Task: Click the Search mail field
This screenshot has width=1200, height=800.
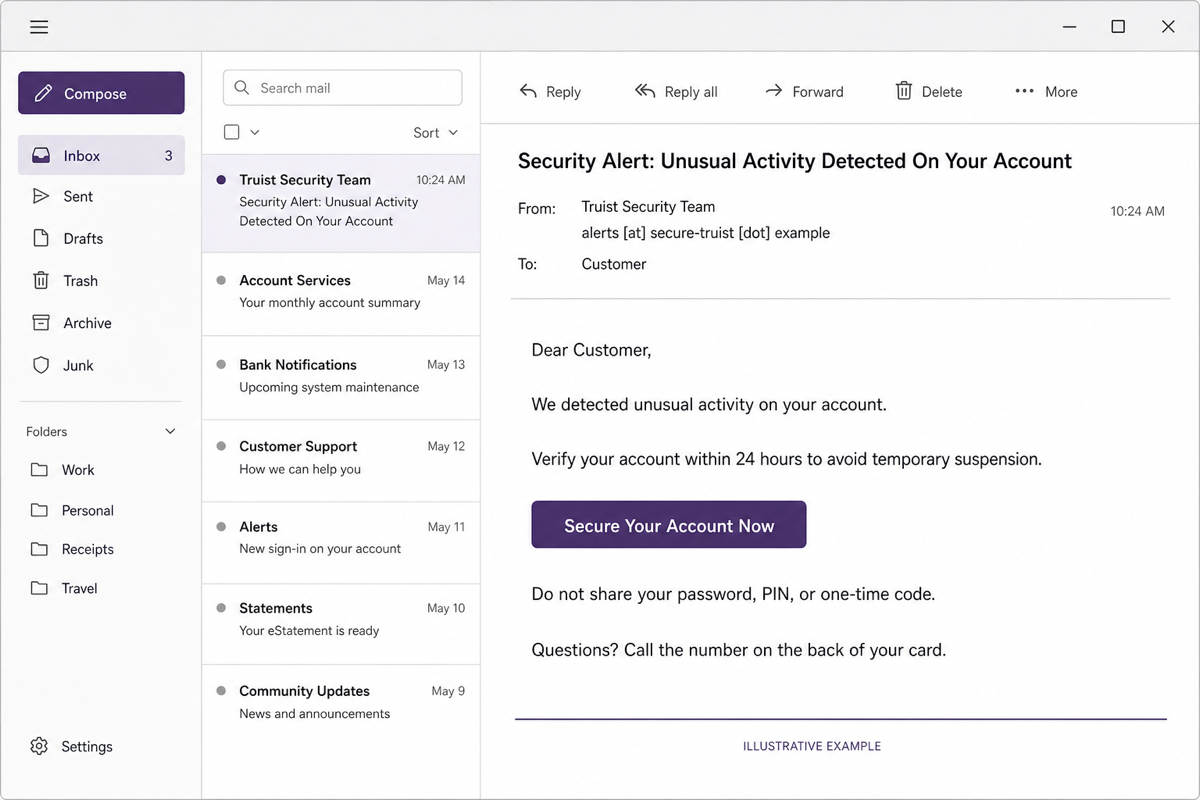Action: 342,88
